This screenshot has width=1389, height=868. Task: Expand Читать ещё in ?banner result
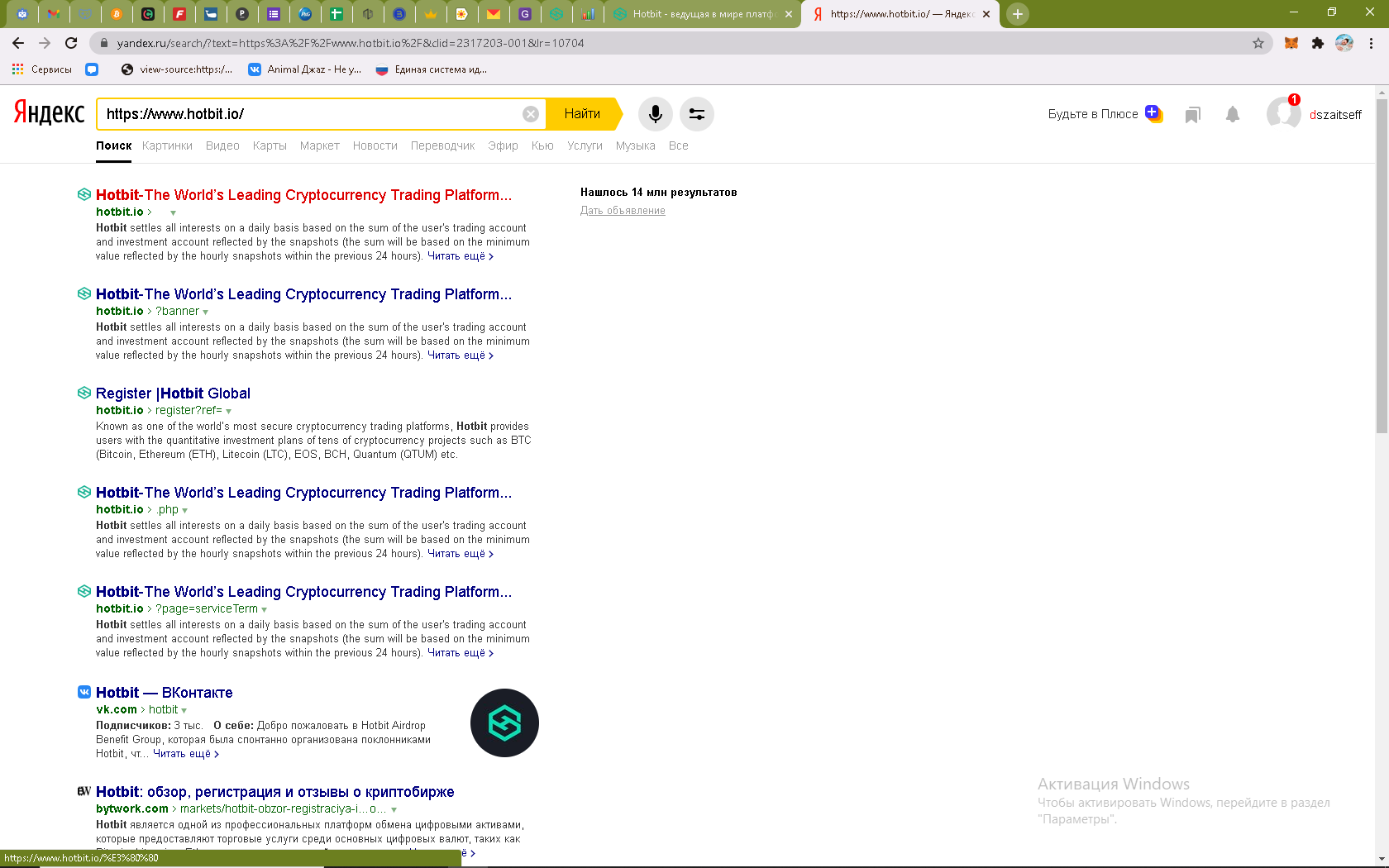coord(461,355)
